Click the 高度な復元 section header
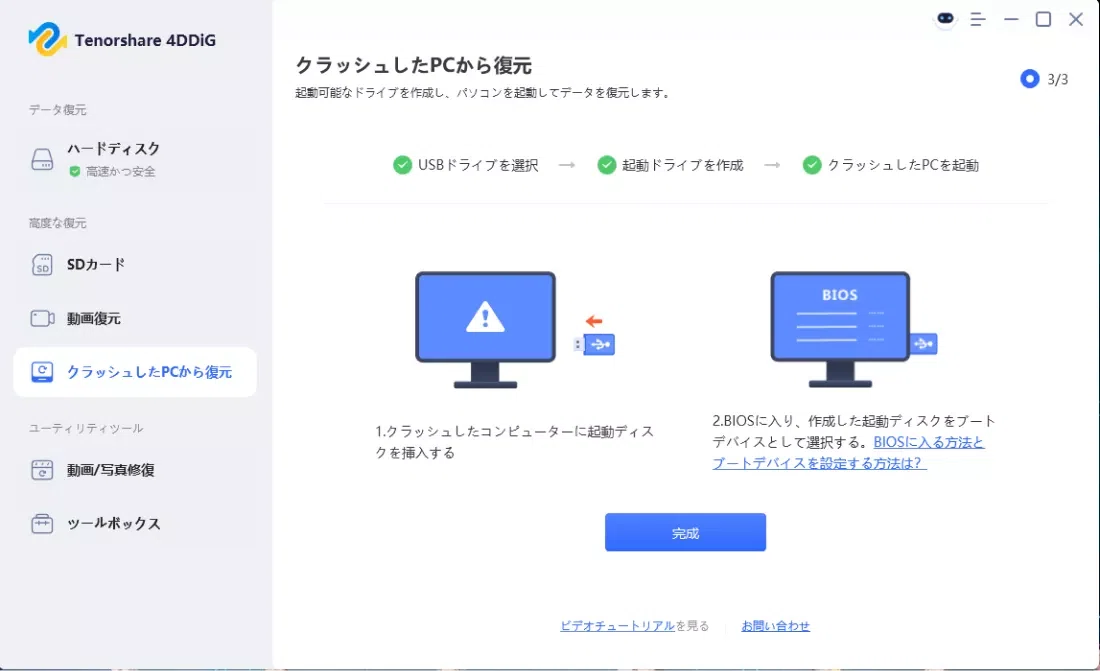 (58, 222)
